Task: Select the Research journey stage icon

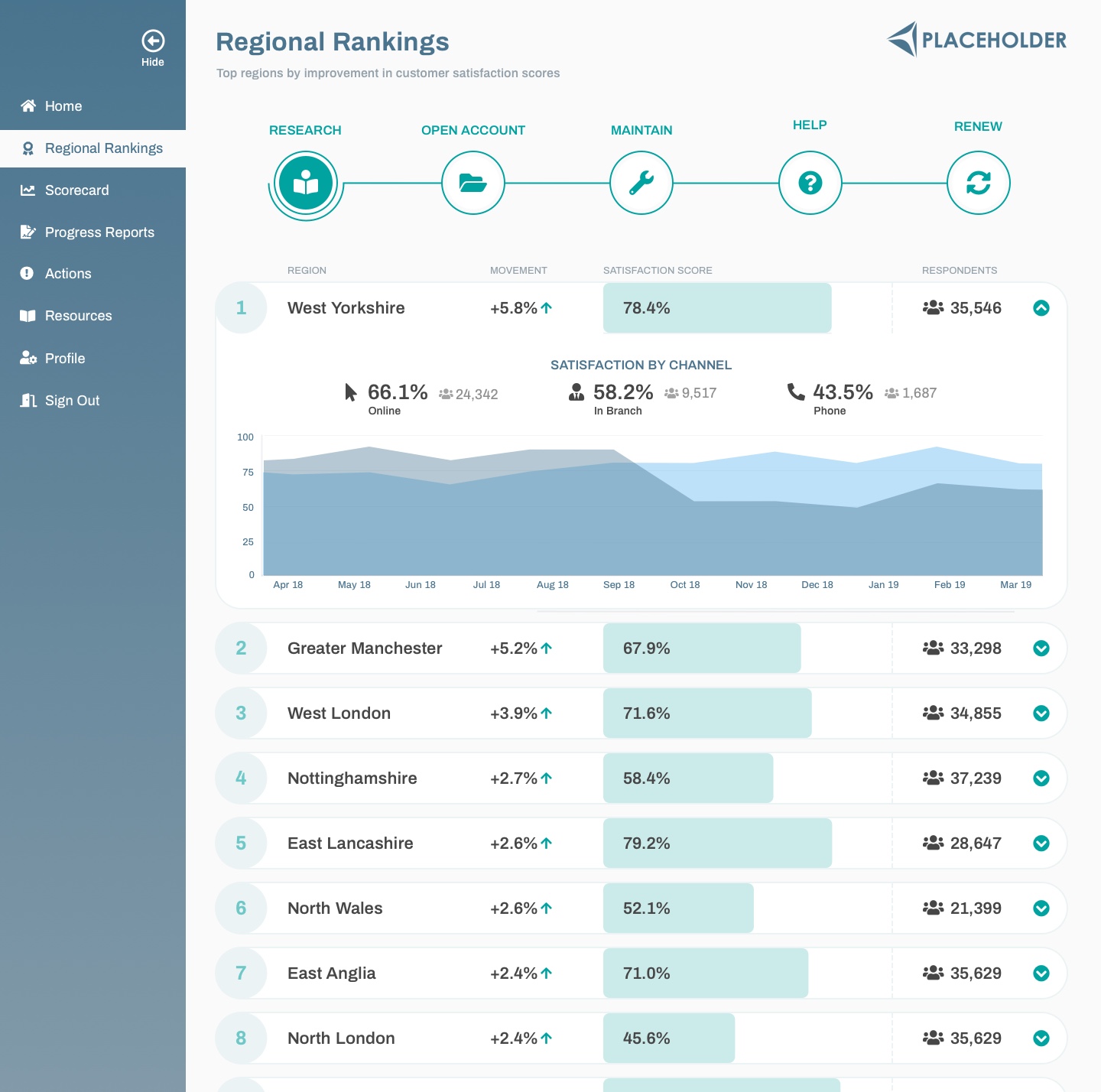Action: (306, 183)
